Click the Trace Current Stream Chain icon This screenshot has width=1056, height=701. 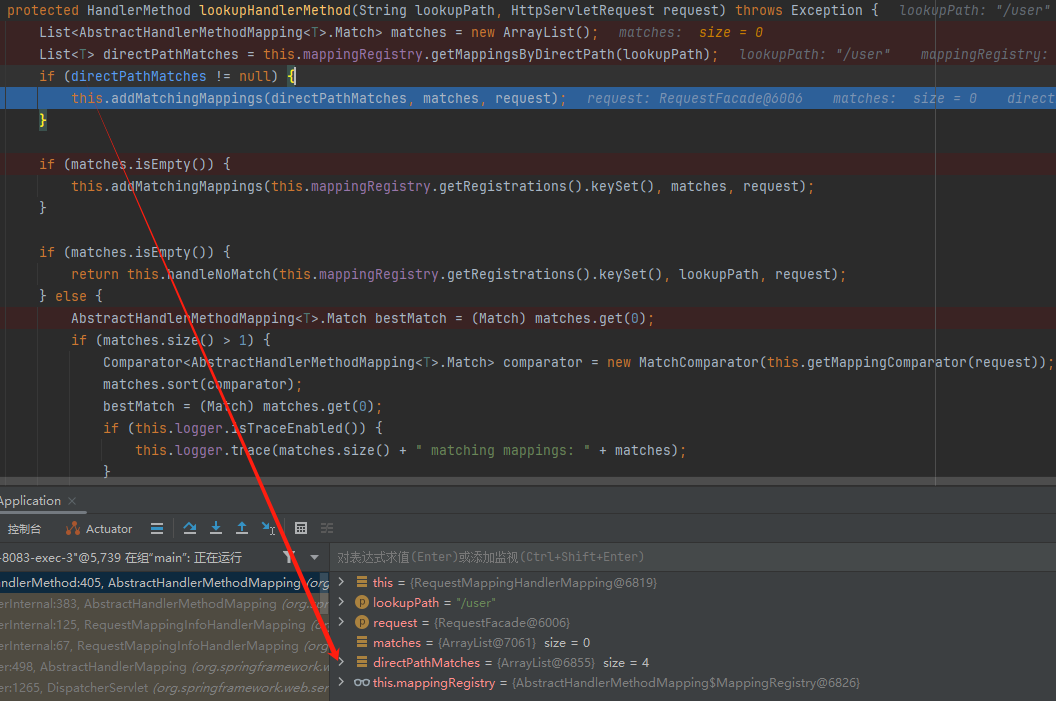[x=327, y=529]
